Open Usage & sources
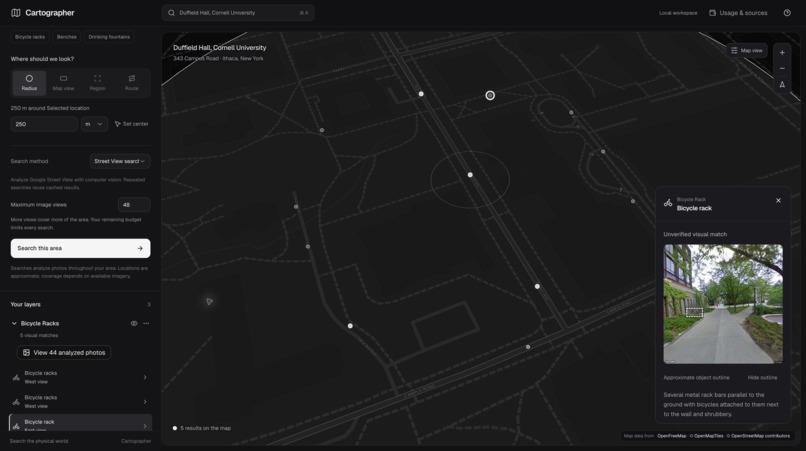The height and width of the screenshot is (451, 806). [738, 13]
